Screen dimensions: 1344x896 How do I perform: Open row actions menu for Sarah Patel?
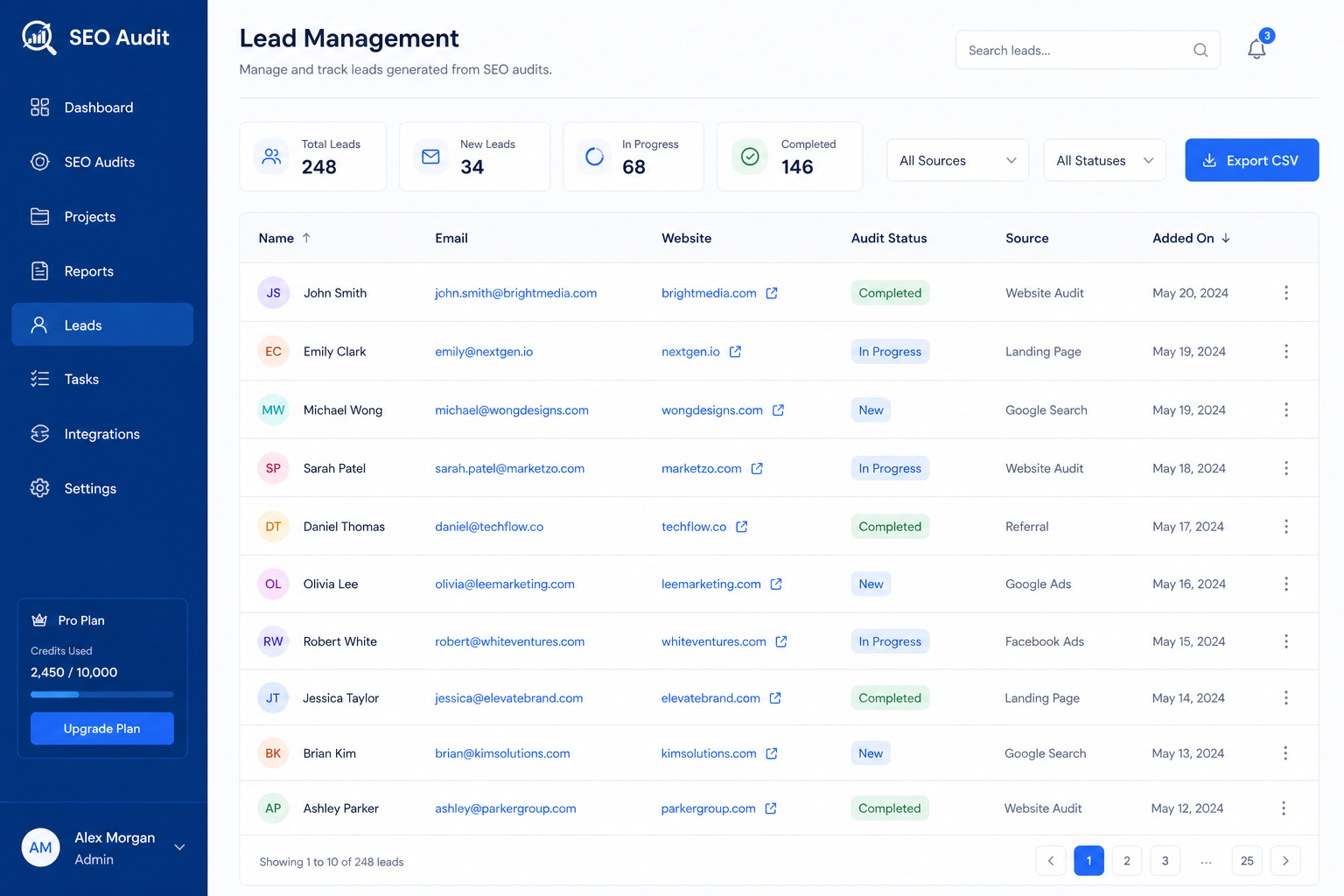(x=1286, y=468)
